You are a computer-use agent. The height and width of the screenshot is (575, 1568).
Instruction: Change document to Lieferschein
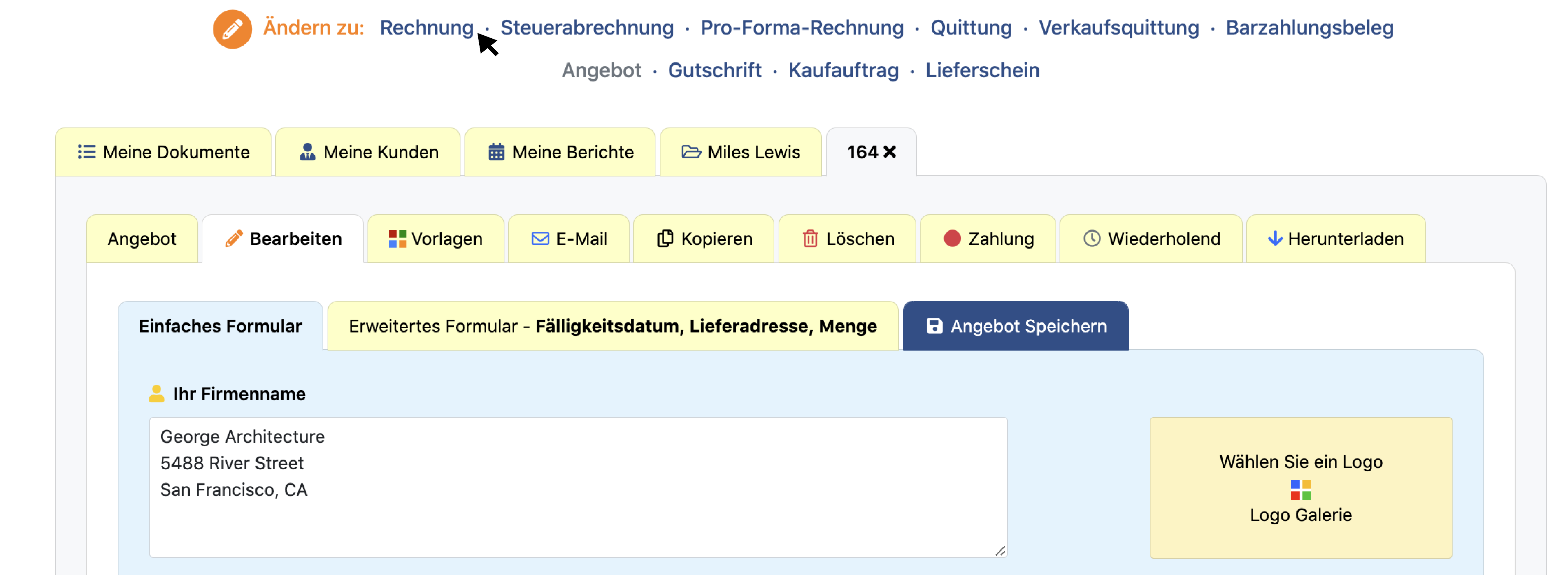982,70
